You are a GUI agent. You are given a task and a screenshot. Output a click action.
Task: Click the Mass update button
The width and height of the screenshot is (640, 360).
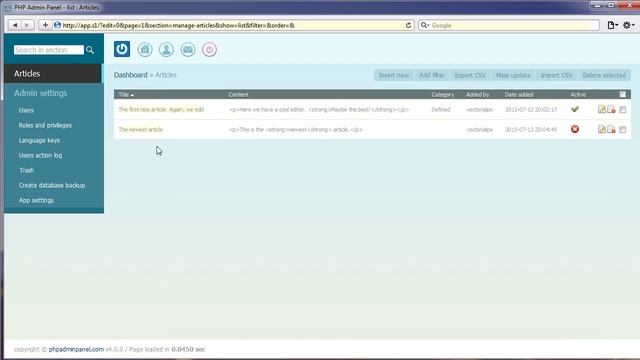coord(513,75)
